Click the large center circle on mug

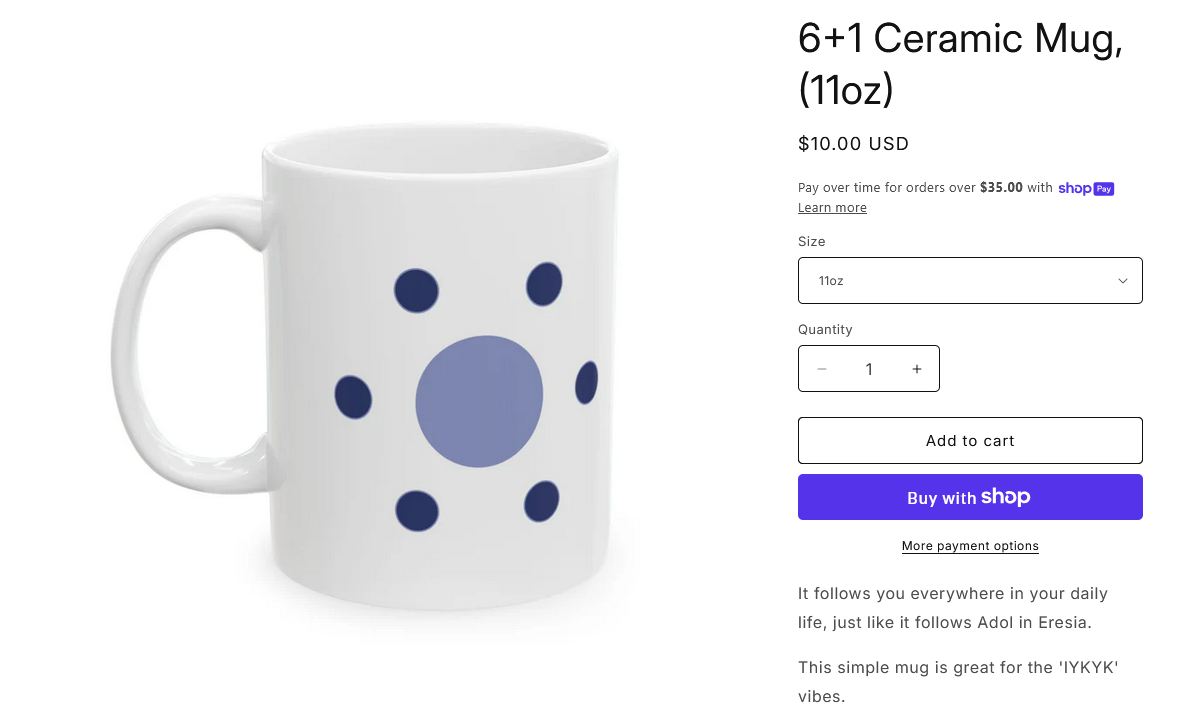(x=479, y=401)
